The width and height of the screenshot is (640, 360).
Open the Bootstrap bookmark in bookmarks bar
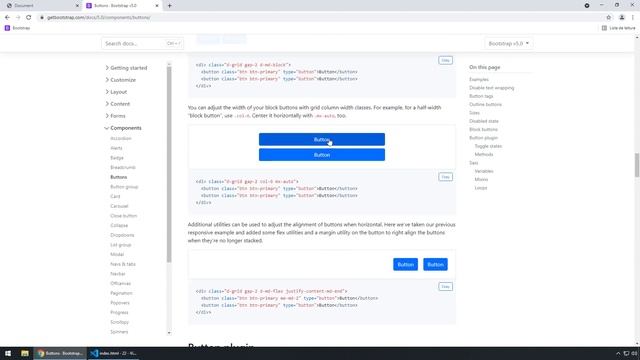click(17, 28)
